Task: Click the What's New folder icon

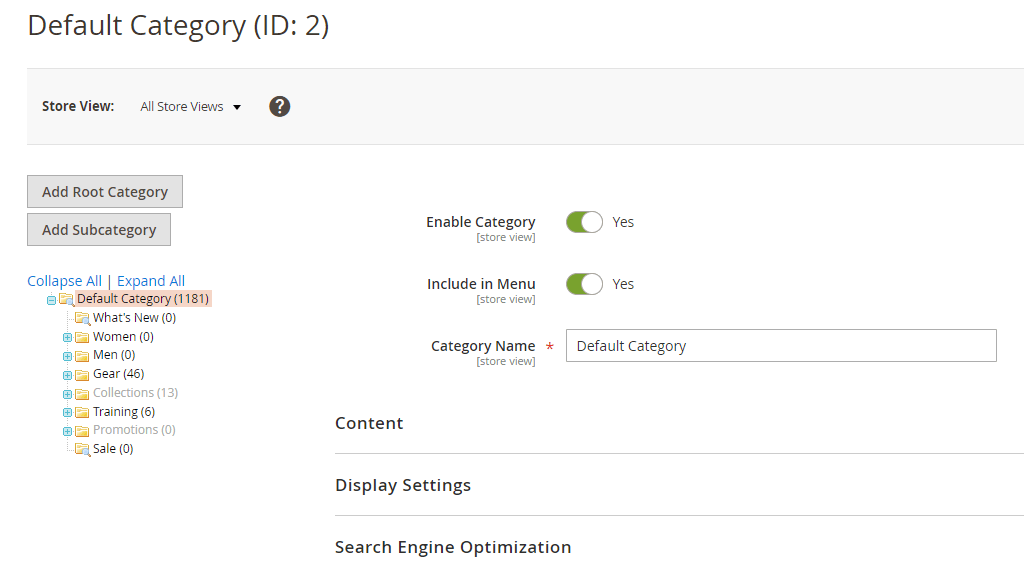Action: coord(83,318)
